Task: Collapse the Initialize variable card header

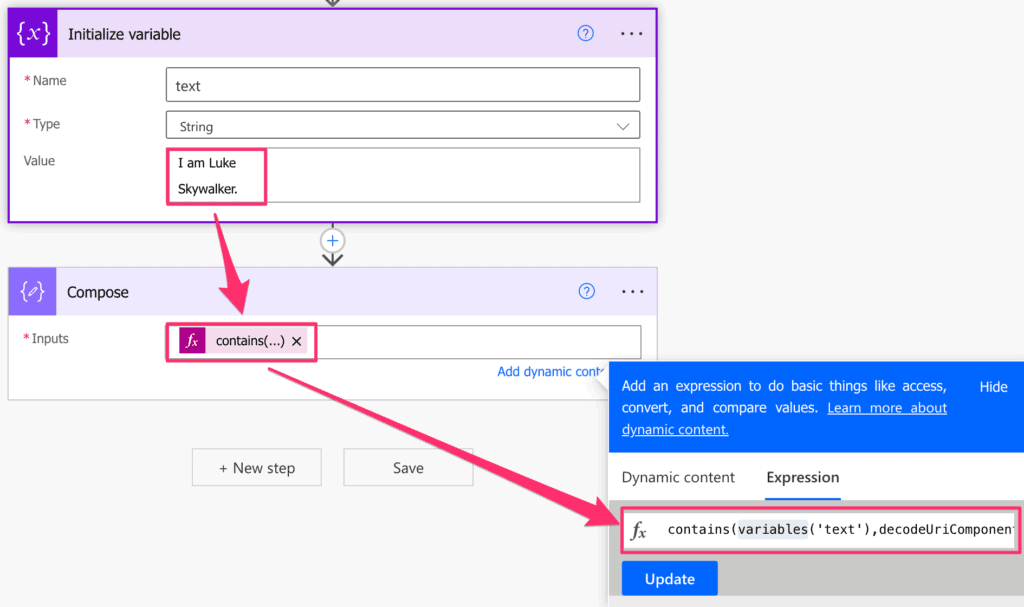Action: point(122,33)
